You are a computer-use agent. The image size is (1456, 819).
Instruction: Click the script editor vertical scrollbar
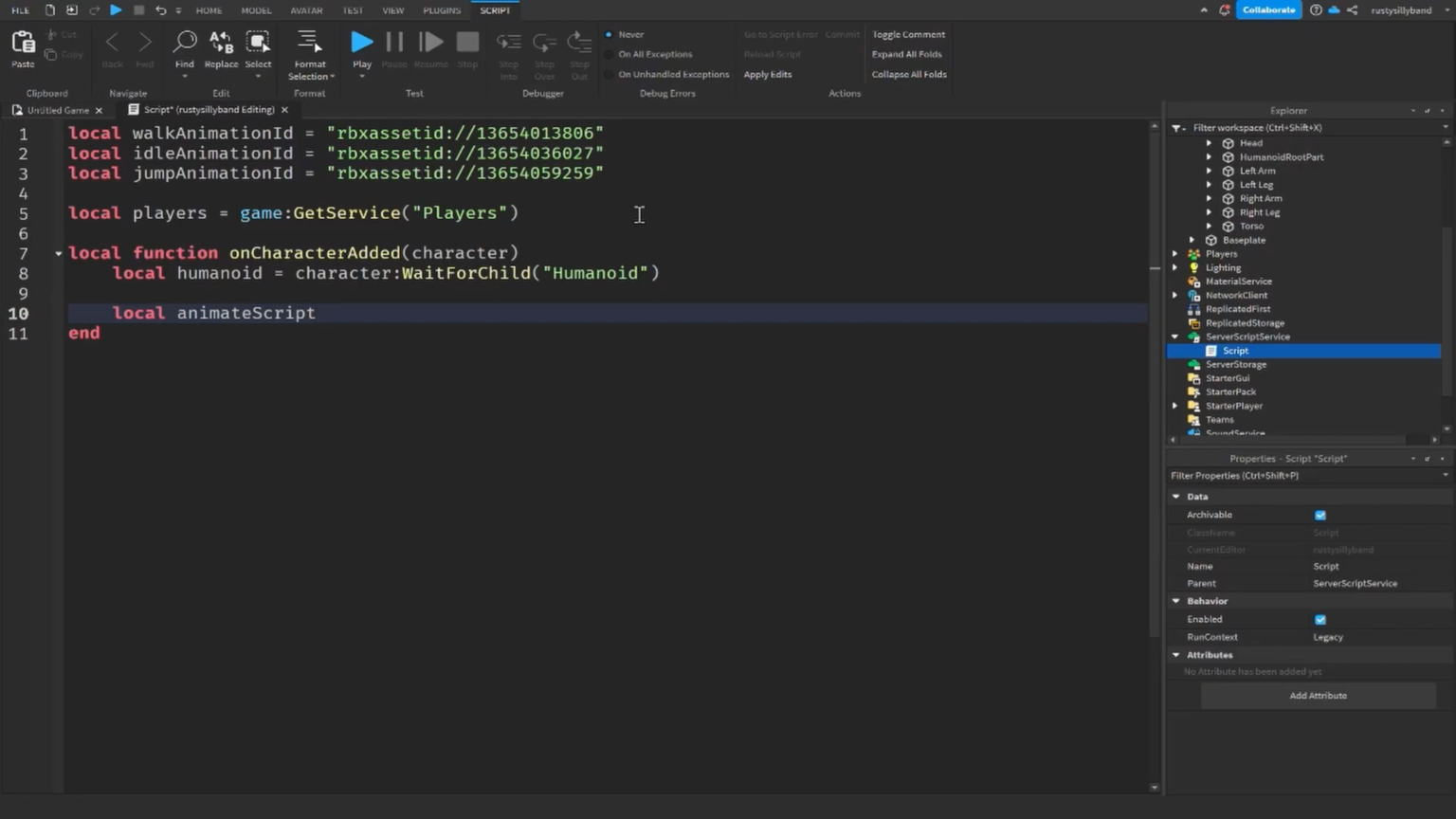[x=1154, y=379]
